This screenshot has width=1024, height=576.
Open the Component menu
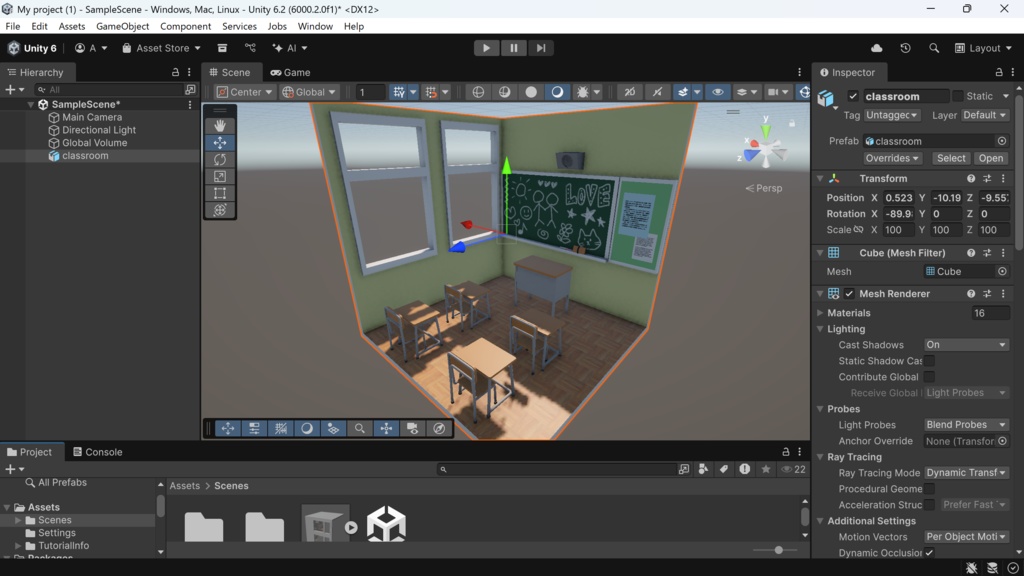[185, 26]
